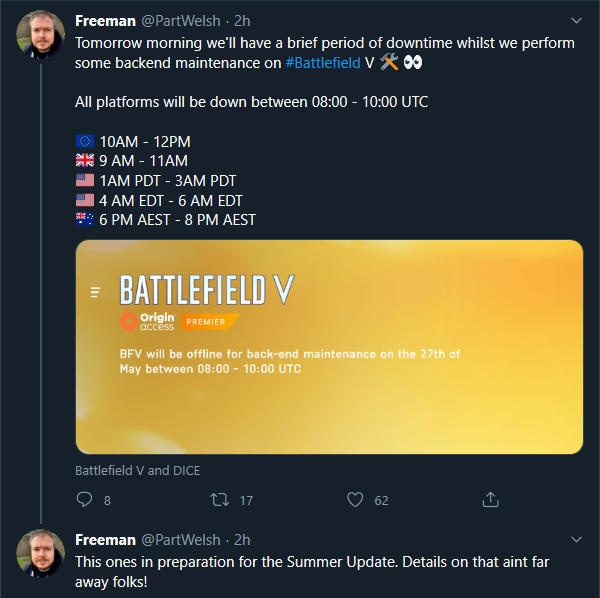Click the Origin Access logo in the banner
The width and height of the screenshot is (600, 598).
pos(147,321)
